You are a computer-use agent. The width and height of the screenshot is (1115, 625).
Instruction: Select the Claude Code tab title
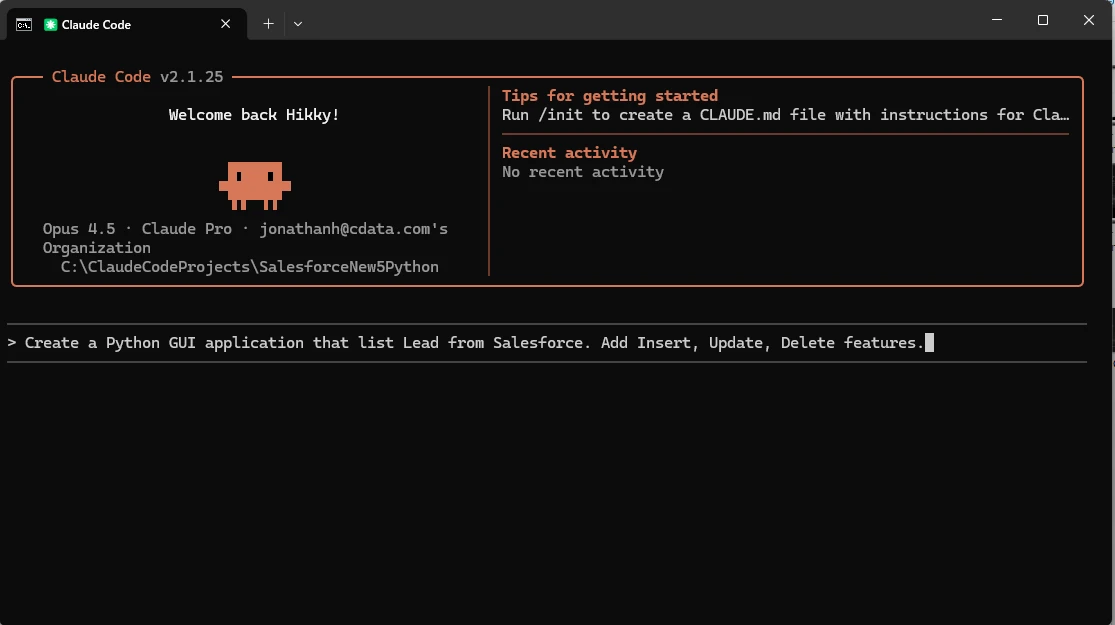[x=96, y=24]
